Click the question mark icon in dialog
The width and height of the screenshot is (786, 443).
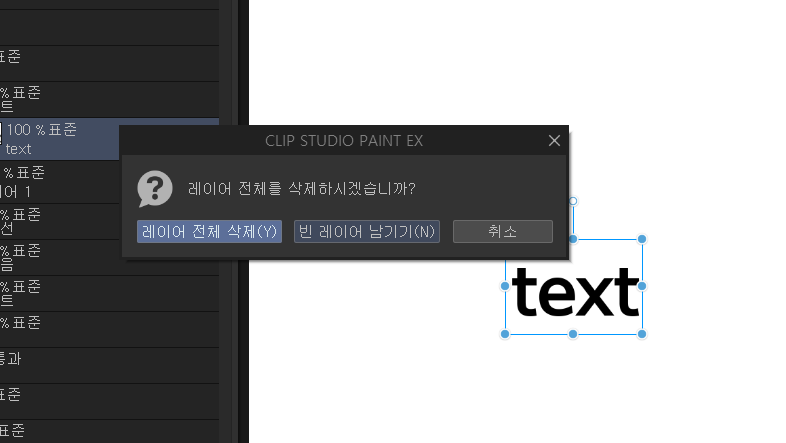pos(155,188)
